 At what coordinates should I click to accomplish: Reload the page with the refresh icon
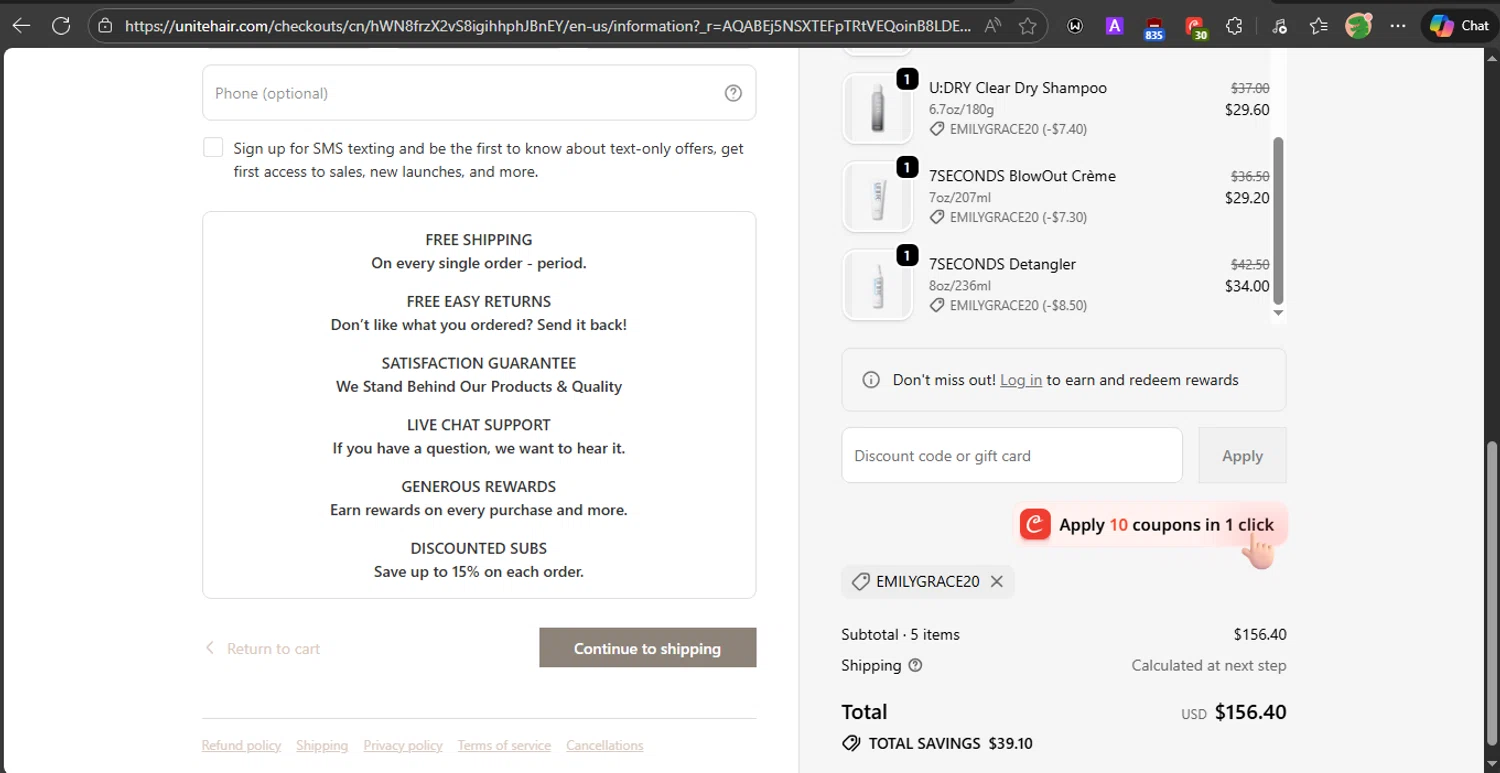[61, 26]
